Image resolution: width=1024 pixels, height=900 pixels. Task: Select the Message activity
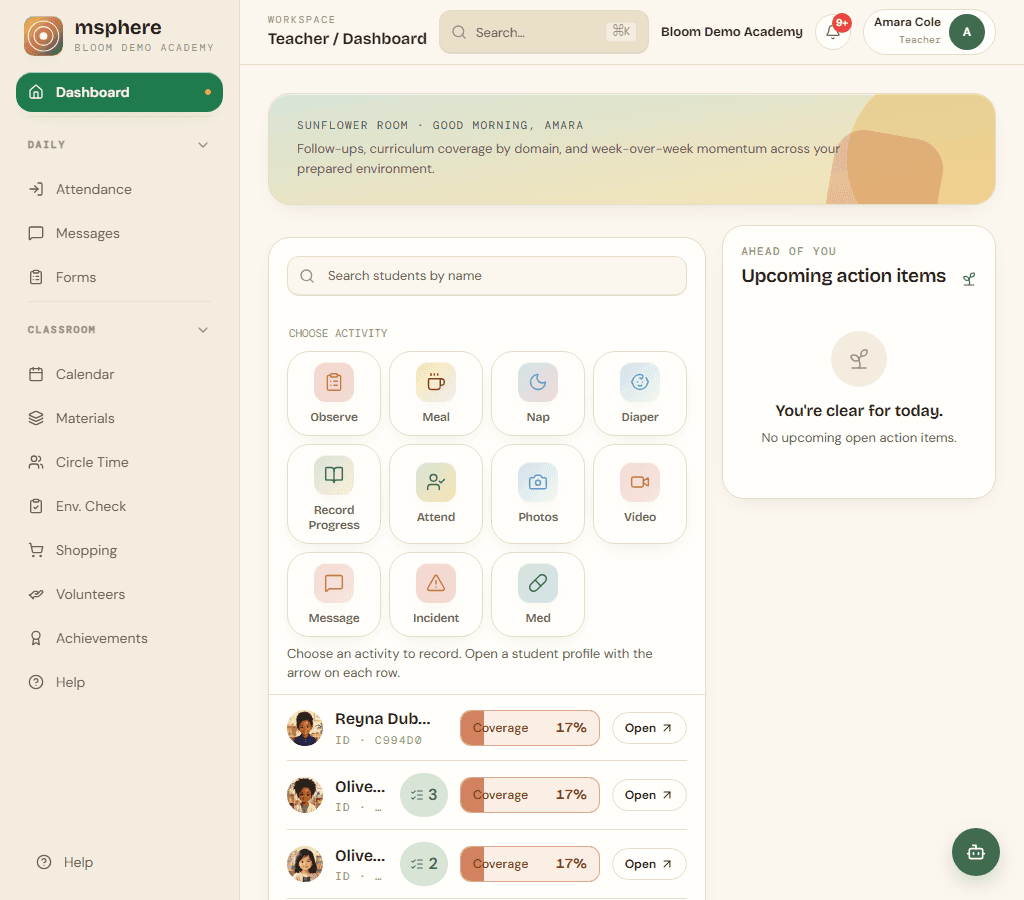pos(334,594)
